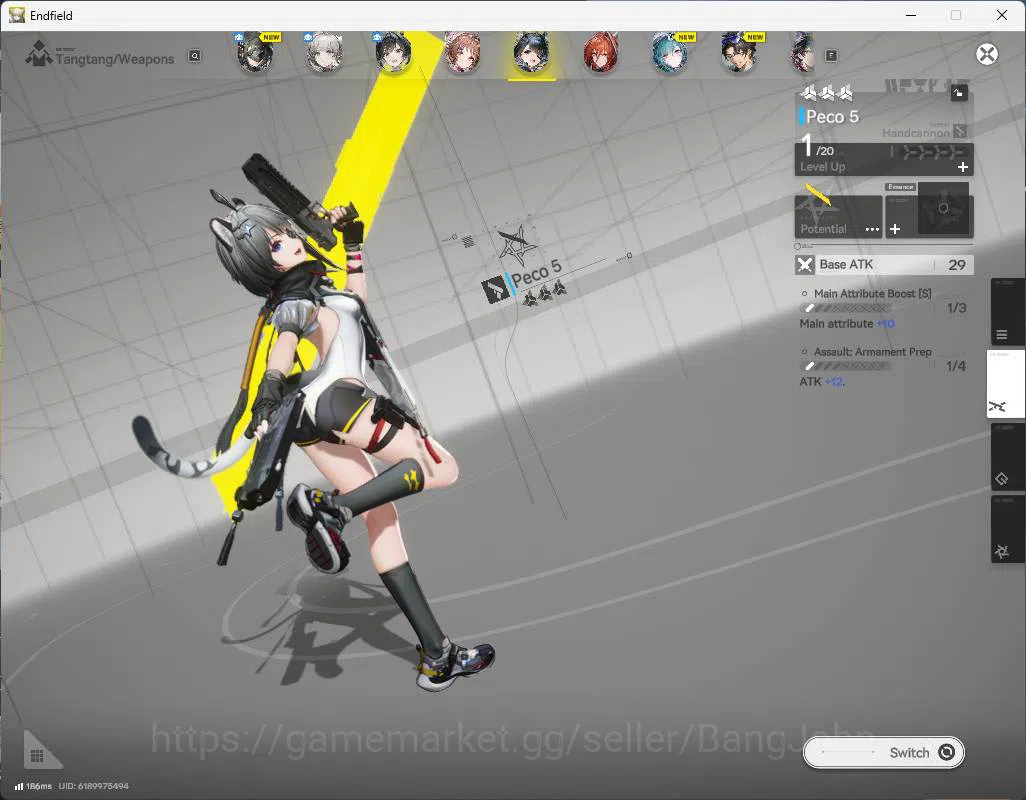Image resolution: width=1026 pixels, height=800 pixels.
Task: Click the floating Peco 5 tag's handcannon icon
Action: click(x=495, y=289)
